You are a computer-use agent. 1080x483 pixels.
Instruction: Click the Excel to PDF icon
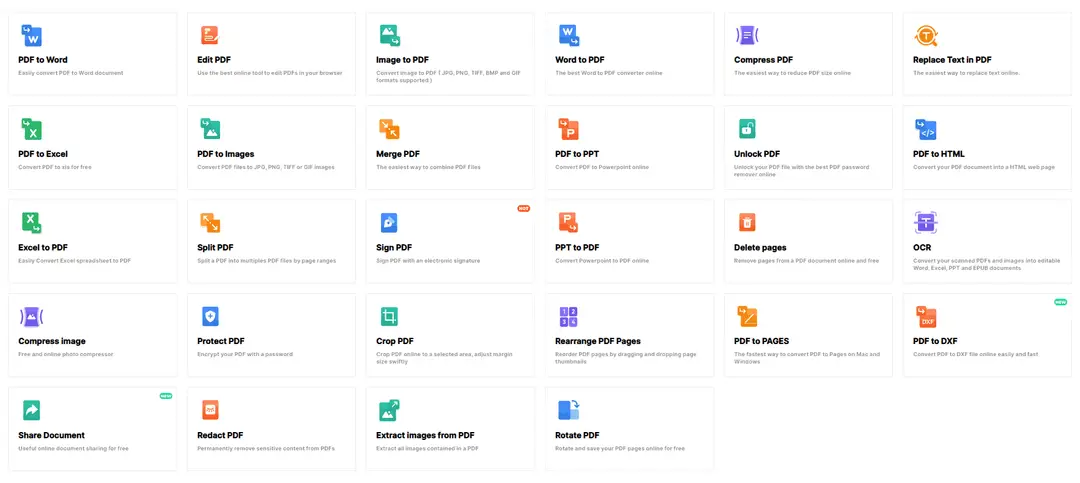click(x=32, y=223)
